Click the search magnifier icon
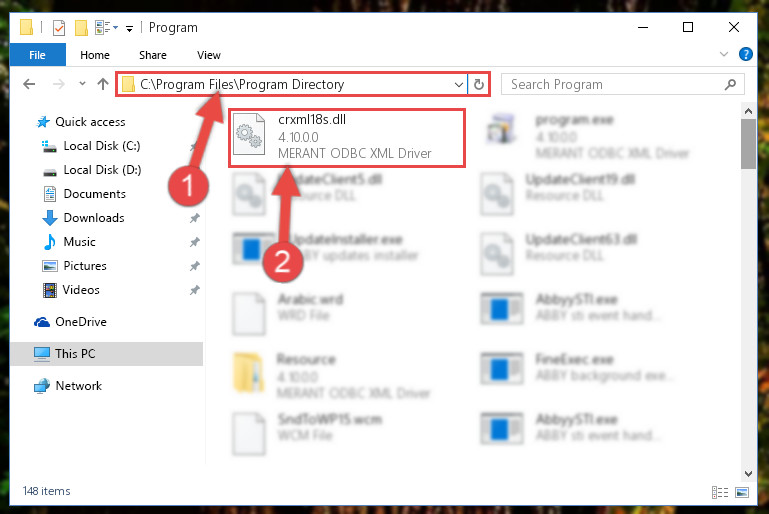This screenshot has height=514, width=769. click(x=730, y=84)
